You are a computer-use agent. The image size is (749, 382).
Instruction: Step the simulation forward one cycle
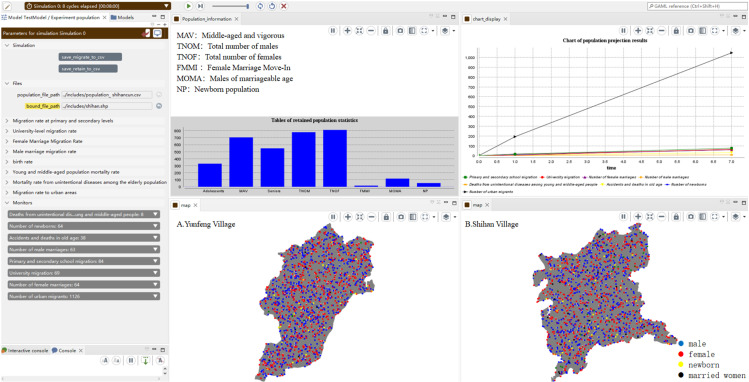201,6
